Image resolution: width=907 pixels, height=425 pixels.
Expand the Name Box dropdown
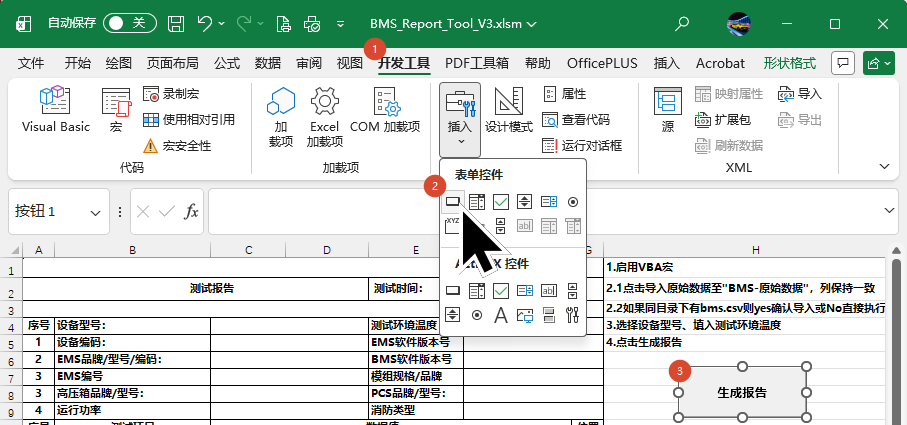coord(96,212)
